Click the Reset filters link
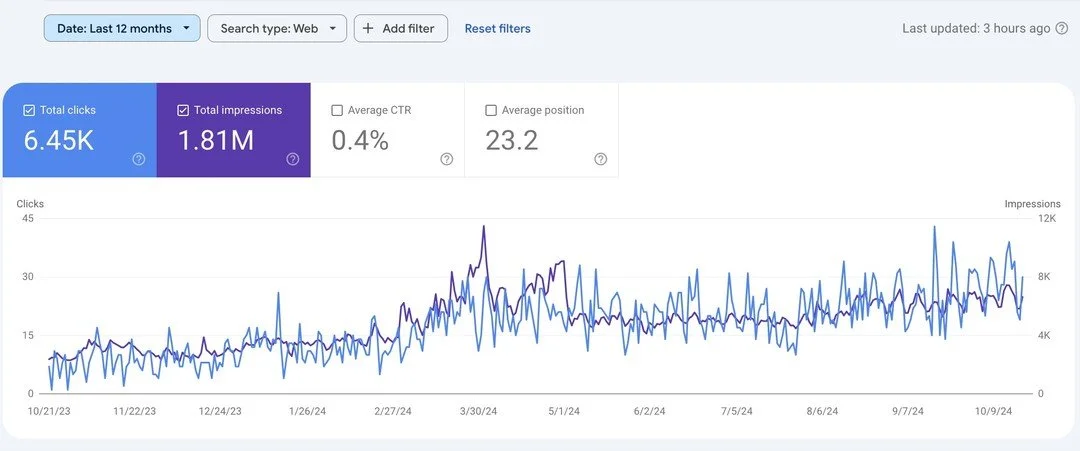 pyautogui.click(x=497, y=28)
